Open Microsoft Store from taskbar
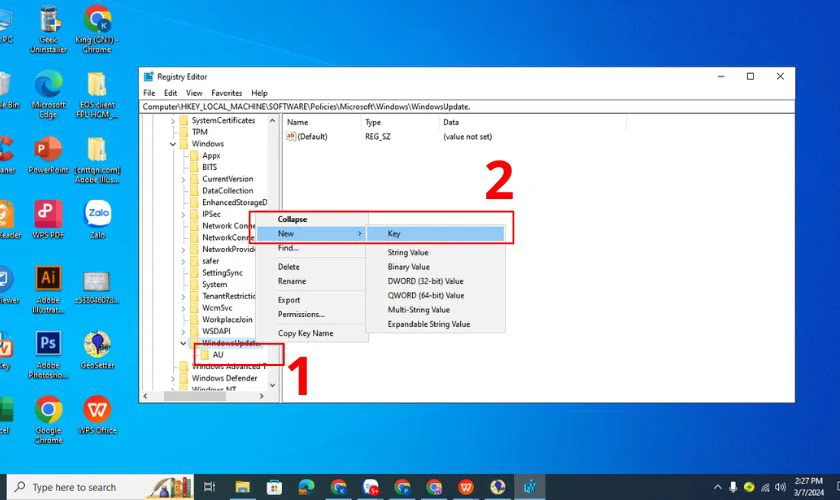 click(x=274, y=487)
